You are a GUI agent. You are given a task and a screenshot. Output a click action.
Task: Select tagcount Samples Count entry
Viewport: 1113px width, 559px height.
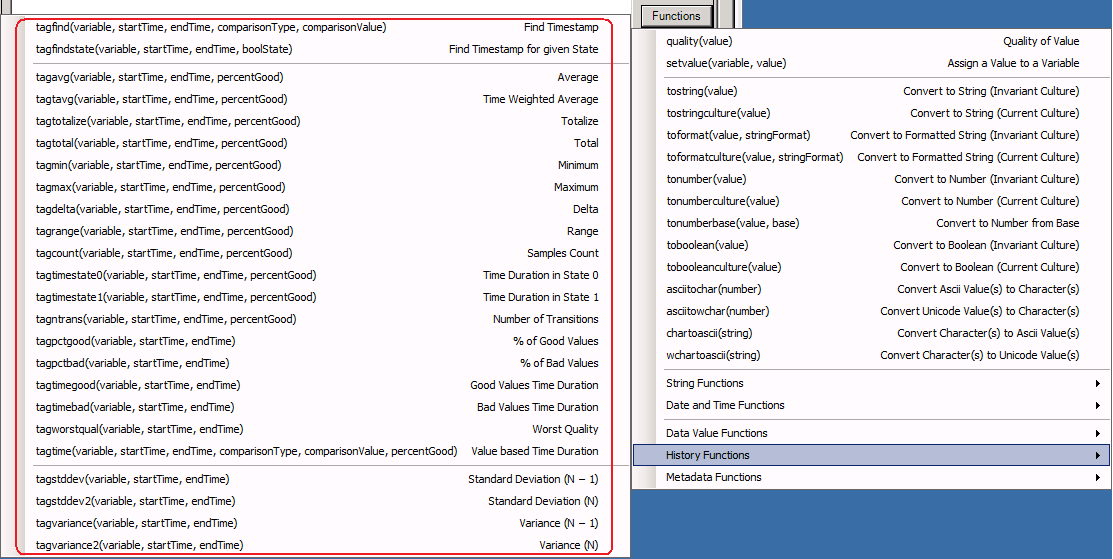[316, 253]
